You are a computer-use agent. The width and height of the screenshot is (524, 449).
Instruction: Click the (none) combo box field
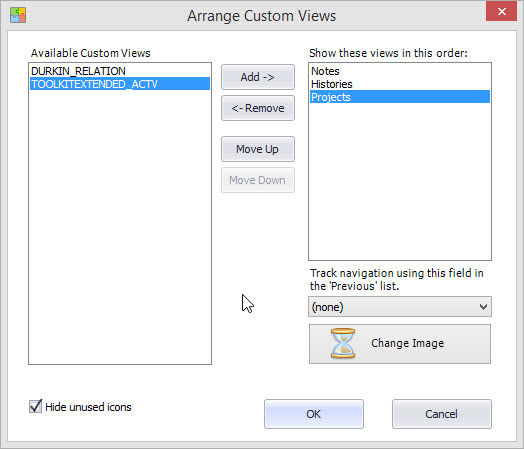(x=400, y=307)
